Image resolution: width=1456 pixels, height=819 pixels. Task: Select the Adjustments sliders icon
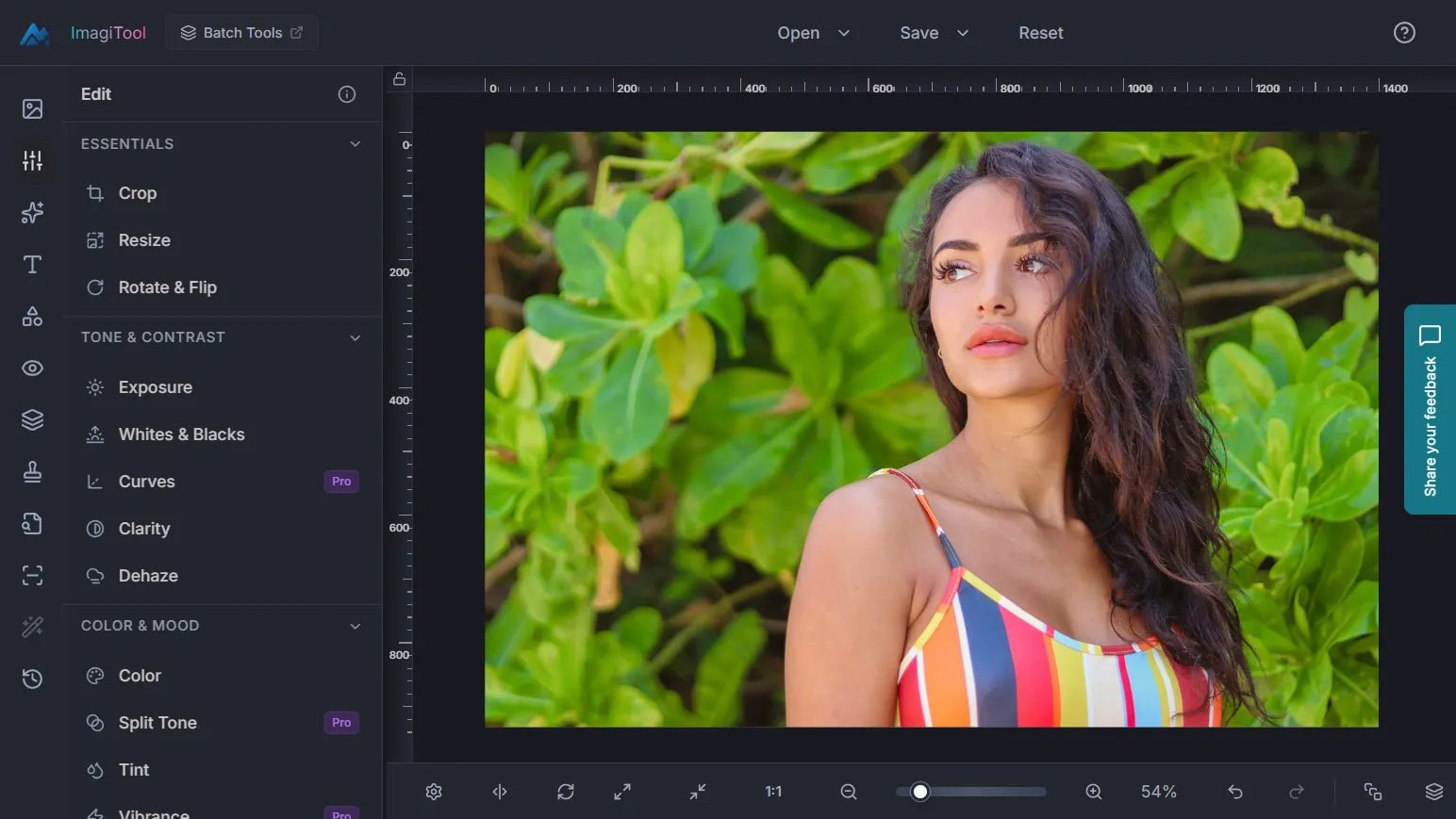click(x=32, y=161)
